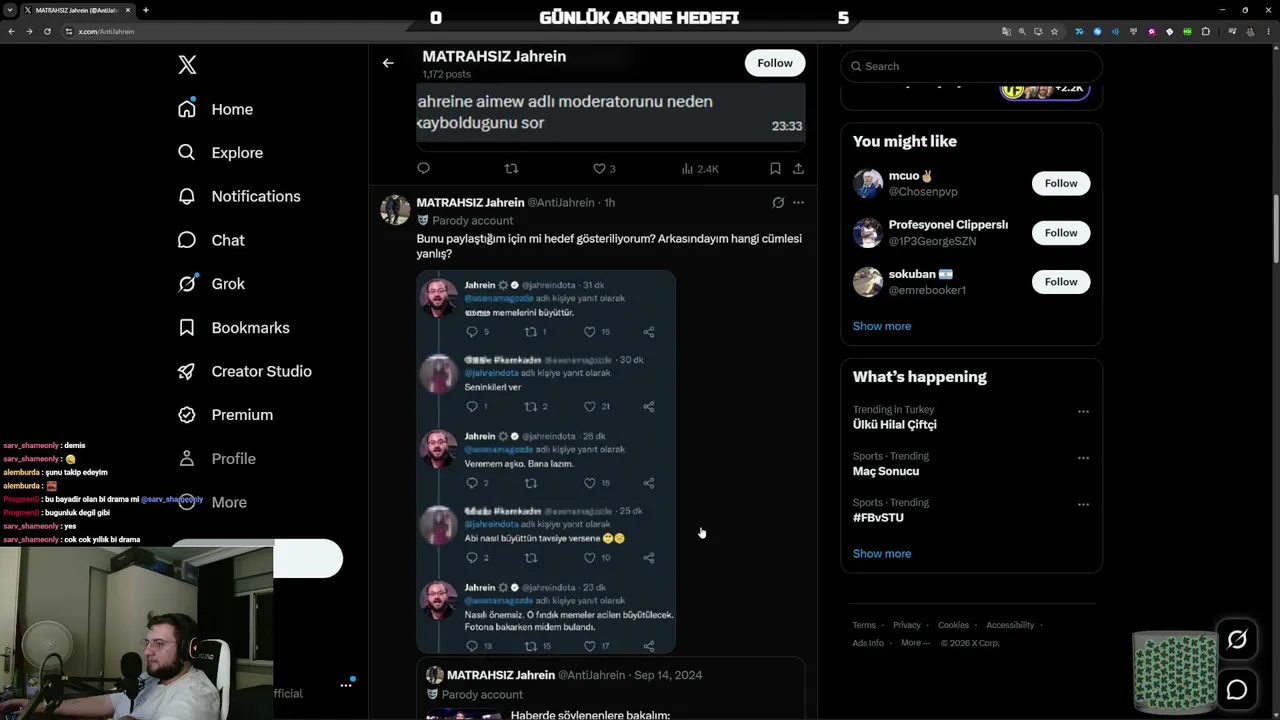Click the Grok icon on the 1h post

778,203
